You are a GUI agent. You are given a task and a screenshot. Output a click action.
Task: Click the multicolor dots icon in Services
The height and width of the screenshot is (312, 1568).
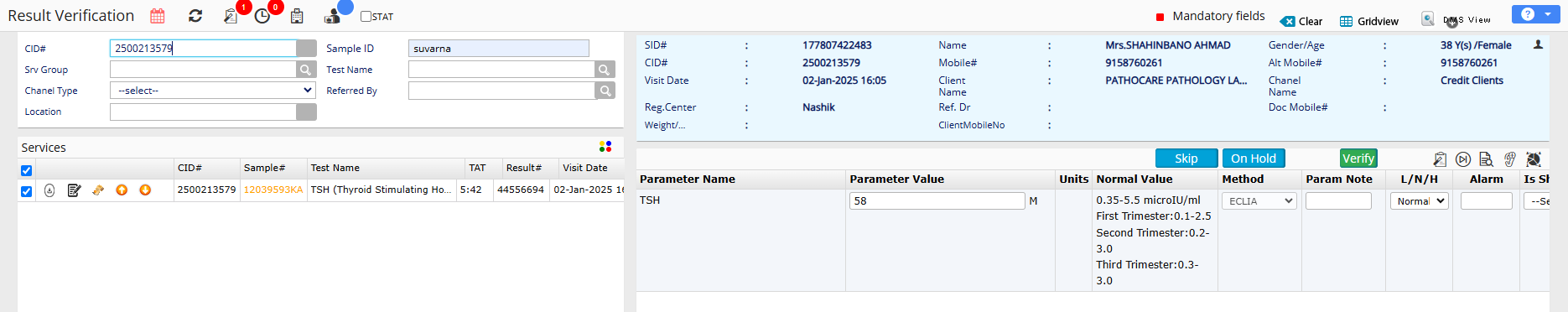coord(605,147)
